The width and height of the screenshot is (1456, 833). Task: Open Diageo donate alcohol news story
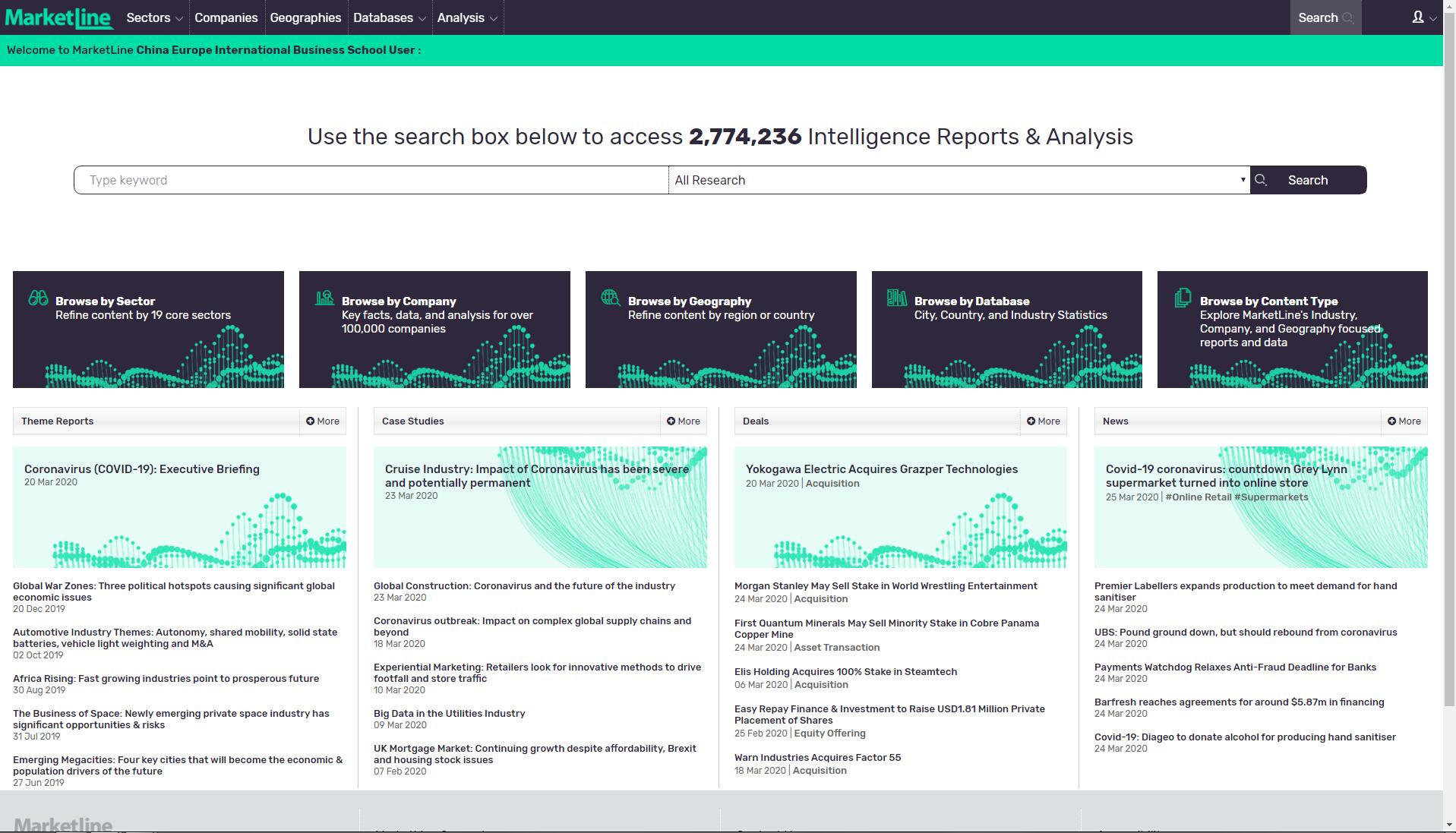[x=1246, y=737]
